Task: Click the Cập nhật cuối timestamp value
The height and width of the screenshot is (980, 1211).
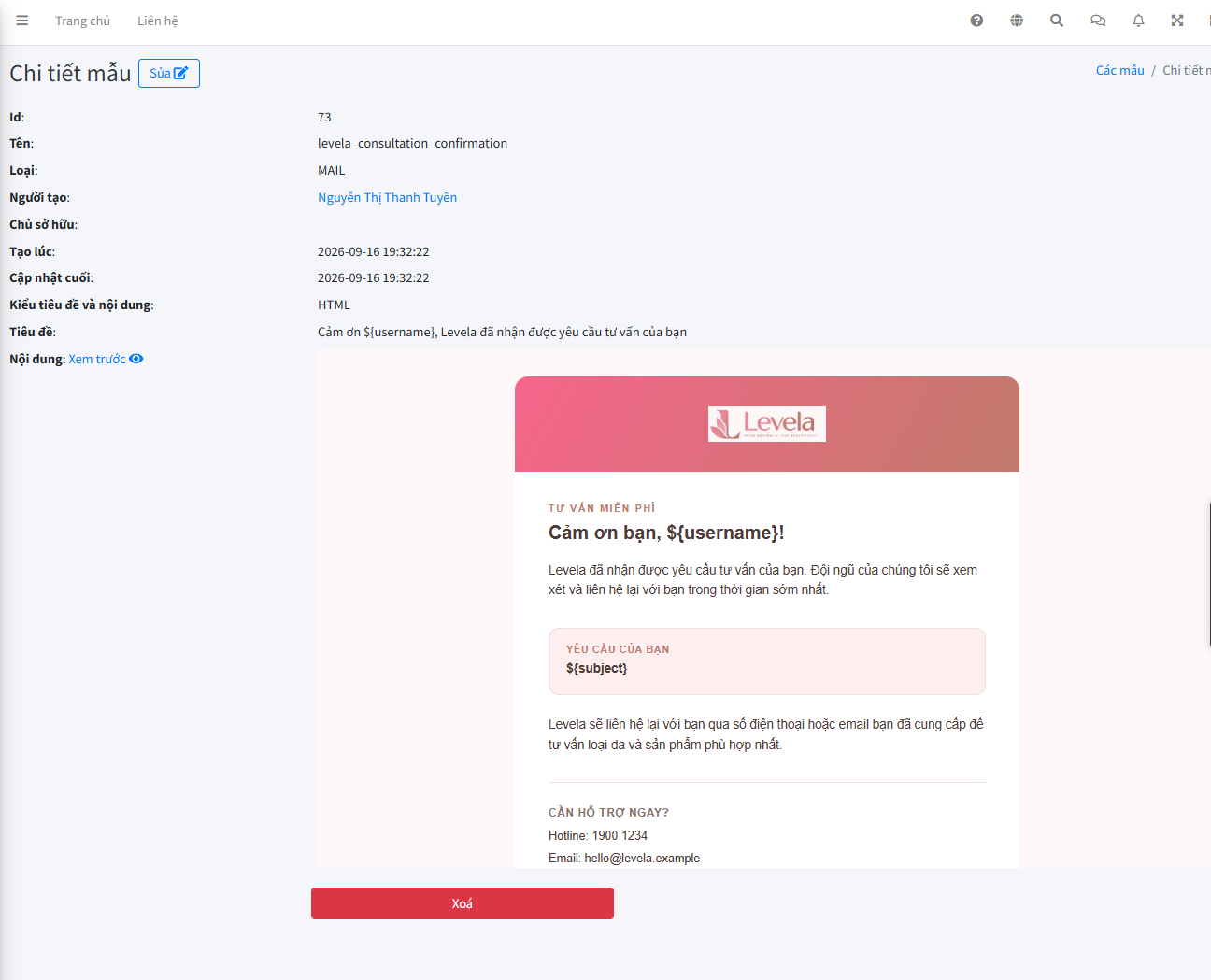Action: tap(374, 277)
